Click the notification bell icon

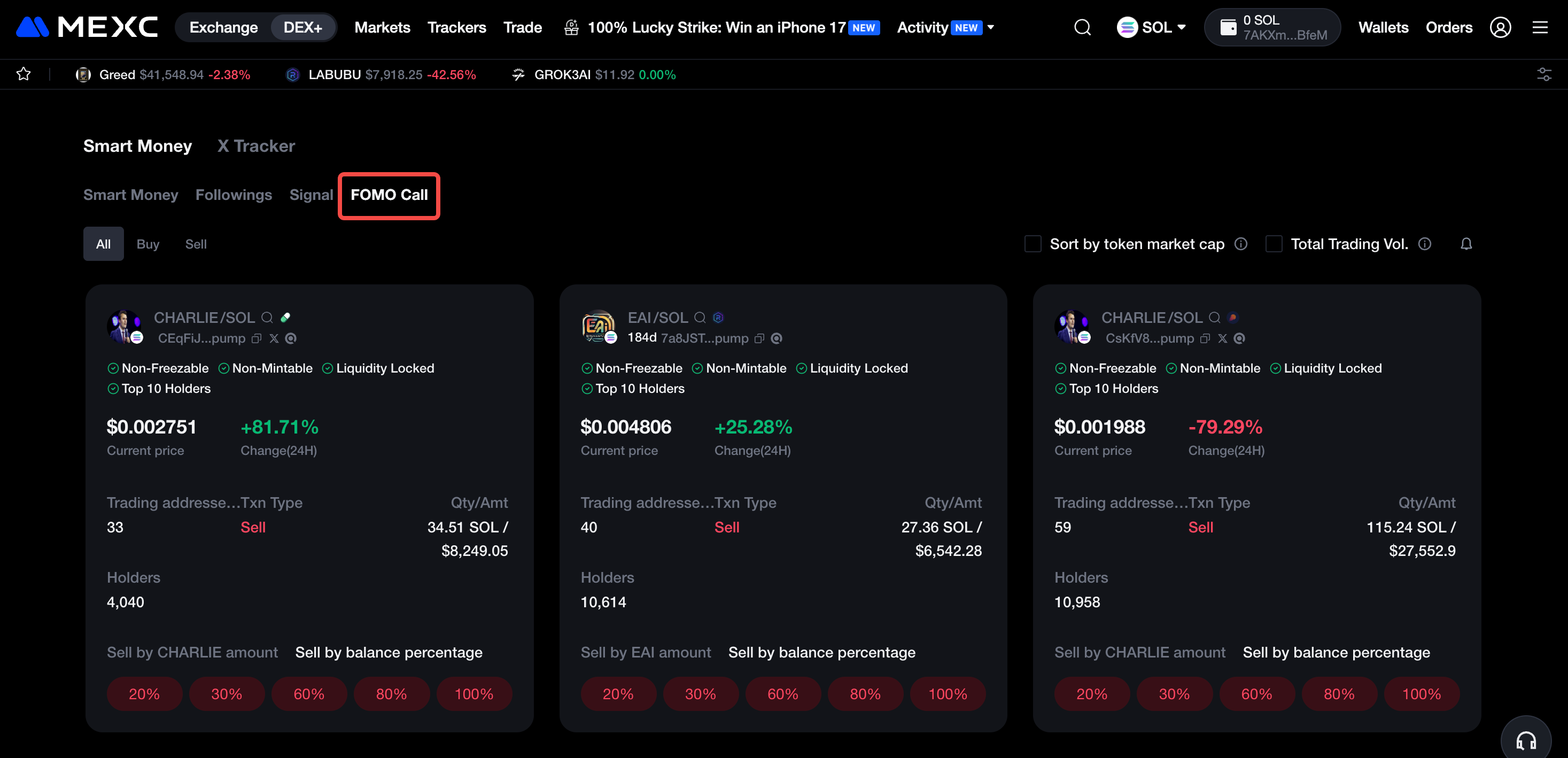[x=1466, y=244]
